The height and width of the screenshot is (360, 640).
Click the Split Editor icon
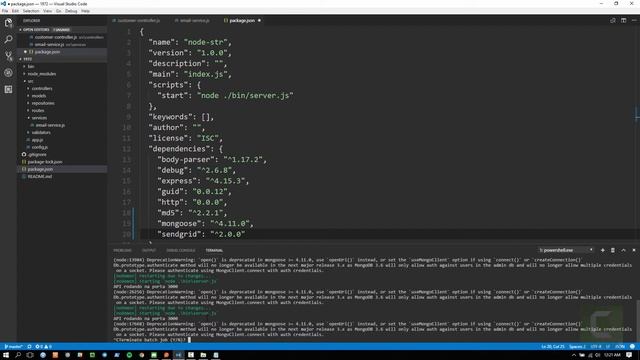tap(623, 20)
